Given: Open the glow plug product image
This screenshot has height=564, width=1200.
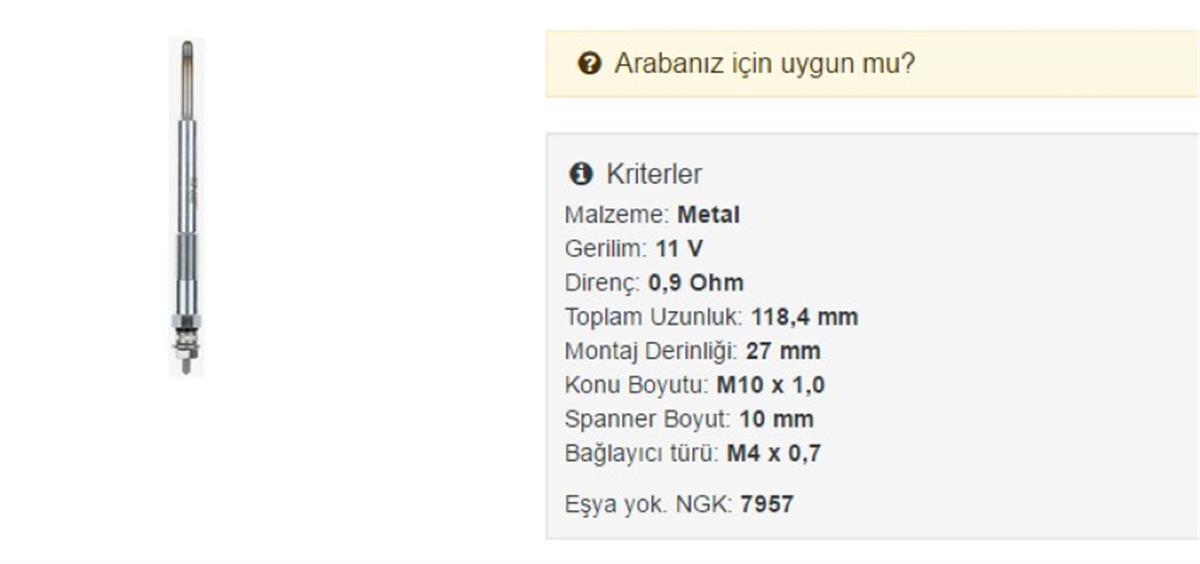Looking at the screenshot, I should [186, 208].
